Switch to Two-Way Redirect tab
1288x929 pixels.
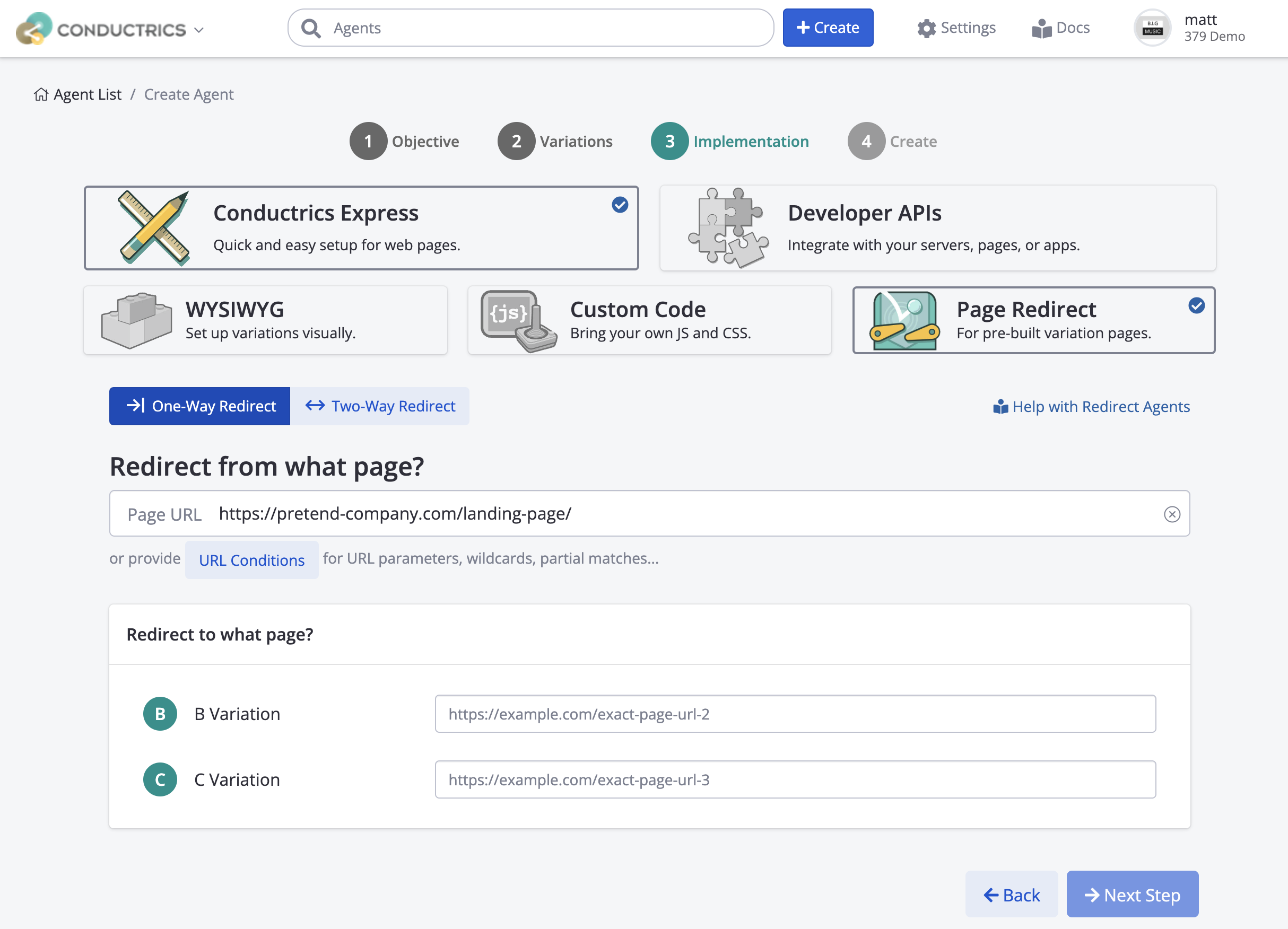pyautogui.click(x=380, y=406)
